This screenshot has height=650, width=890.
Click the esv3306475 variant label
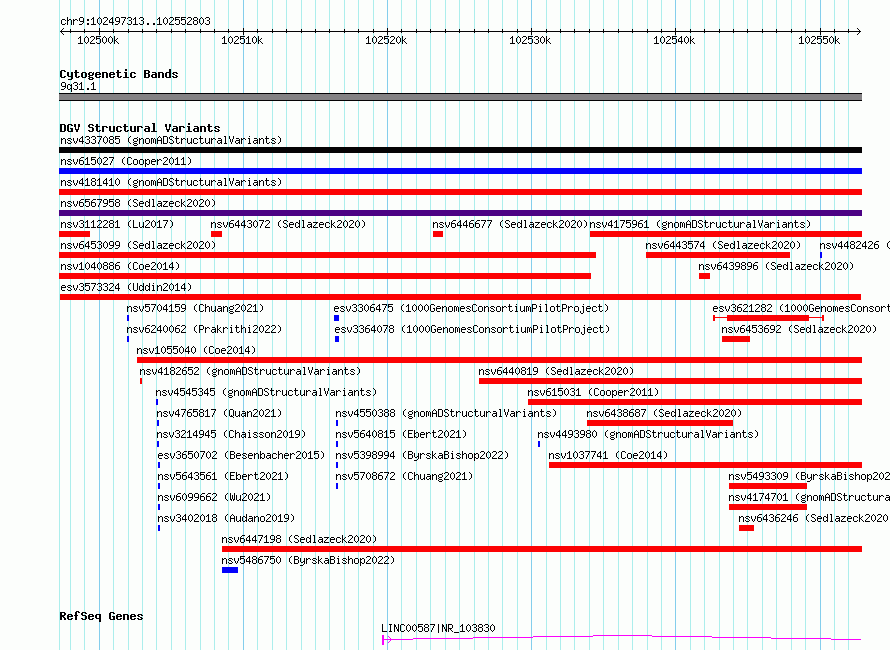471,308
